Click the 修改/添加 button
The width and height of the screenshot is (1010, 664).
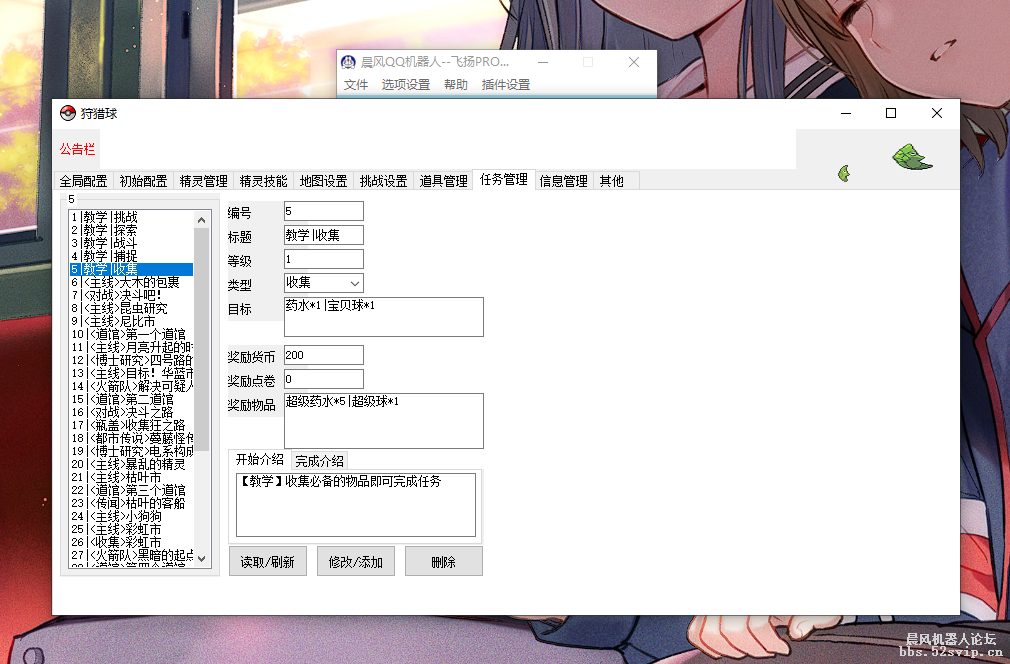355,560
